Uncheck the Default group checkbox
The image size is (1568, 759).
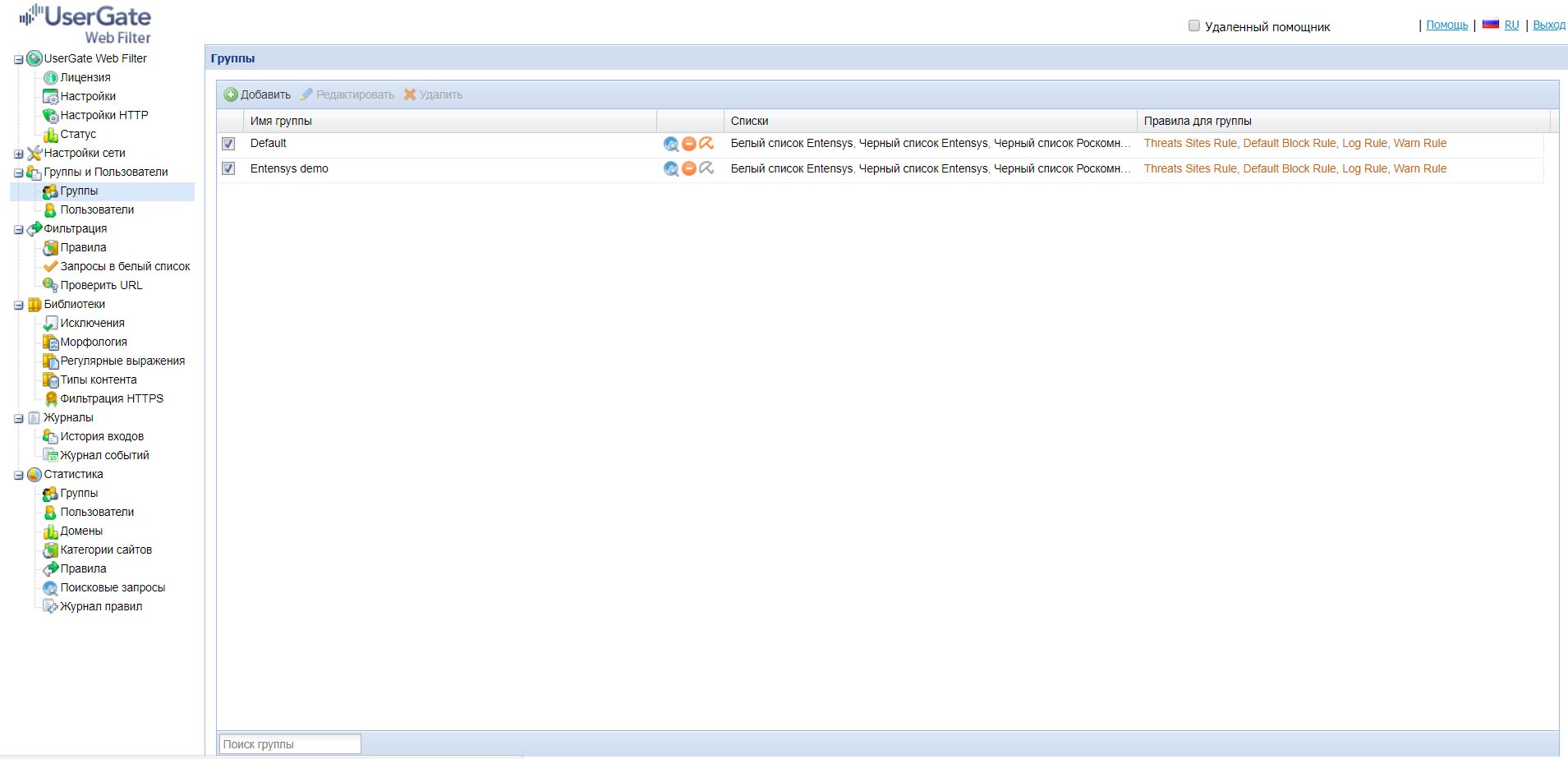[228, 144]
